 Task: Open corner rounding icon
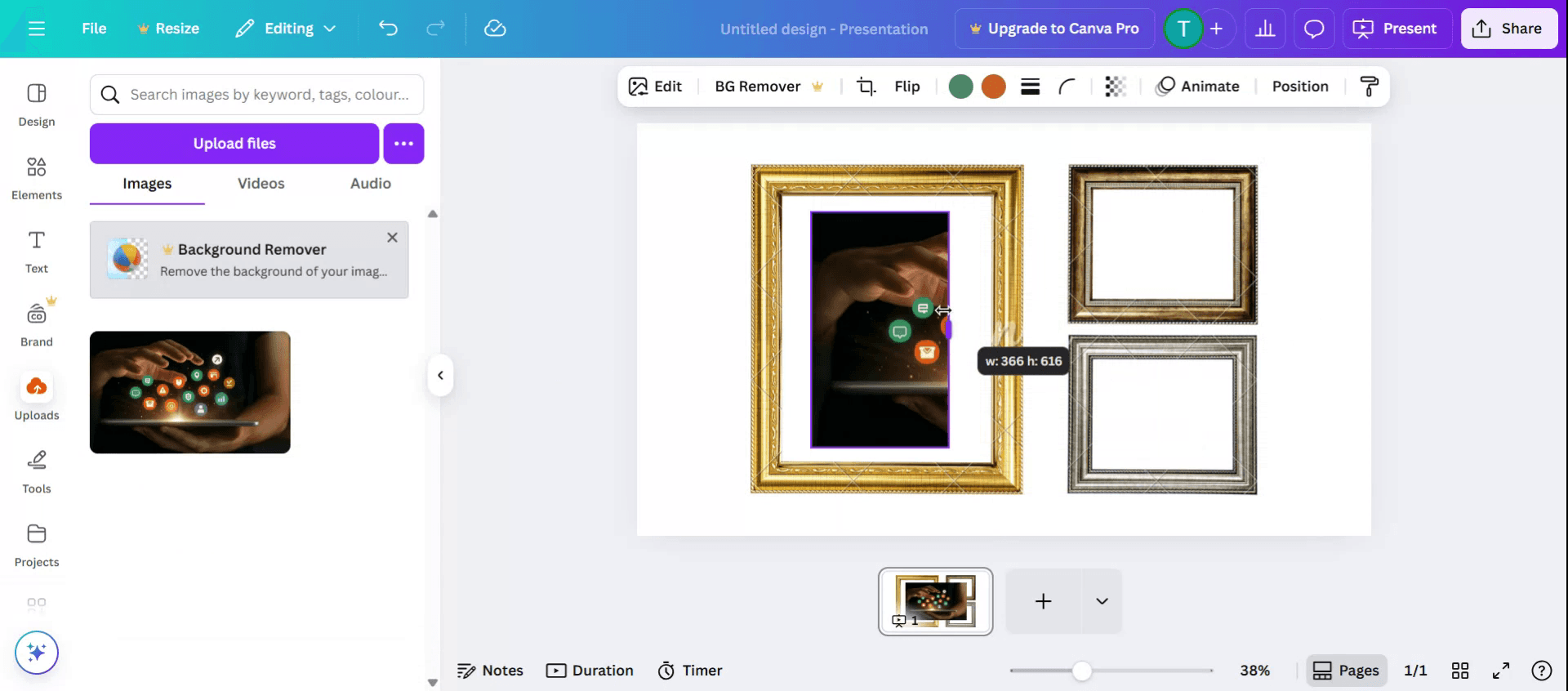coord(1067,87)
